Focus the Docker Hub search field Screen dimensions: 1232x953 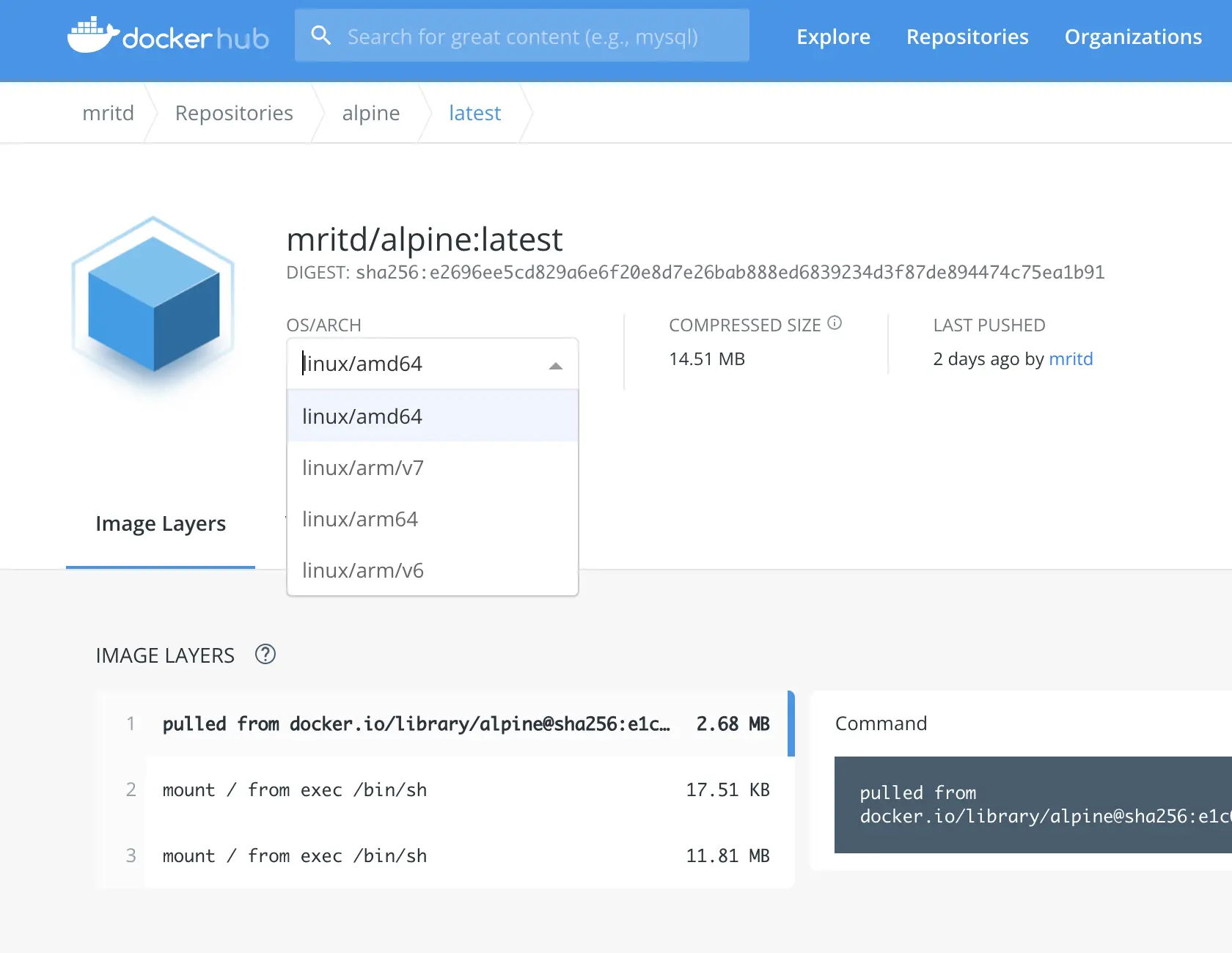pos(522,35)
